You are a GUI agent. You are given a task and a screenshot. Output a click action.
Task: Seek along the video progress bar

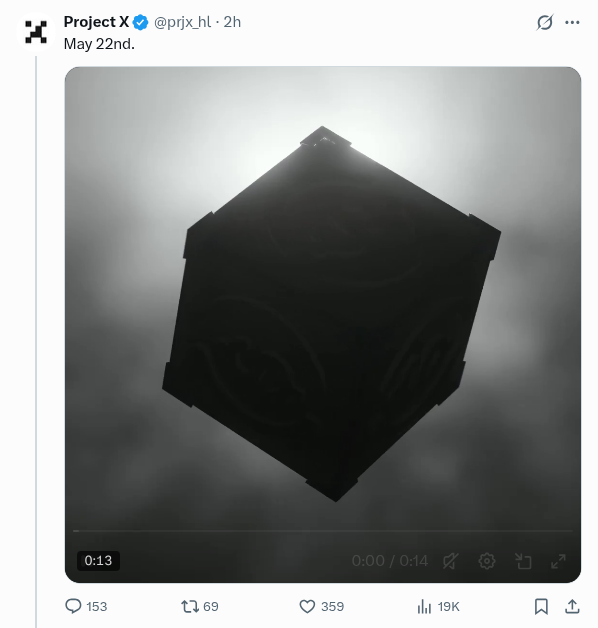[x=323, y=531]
